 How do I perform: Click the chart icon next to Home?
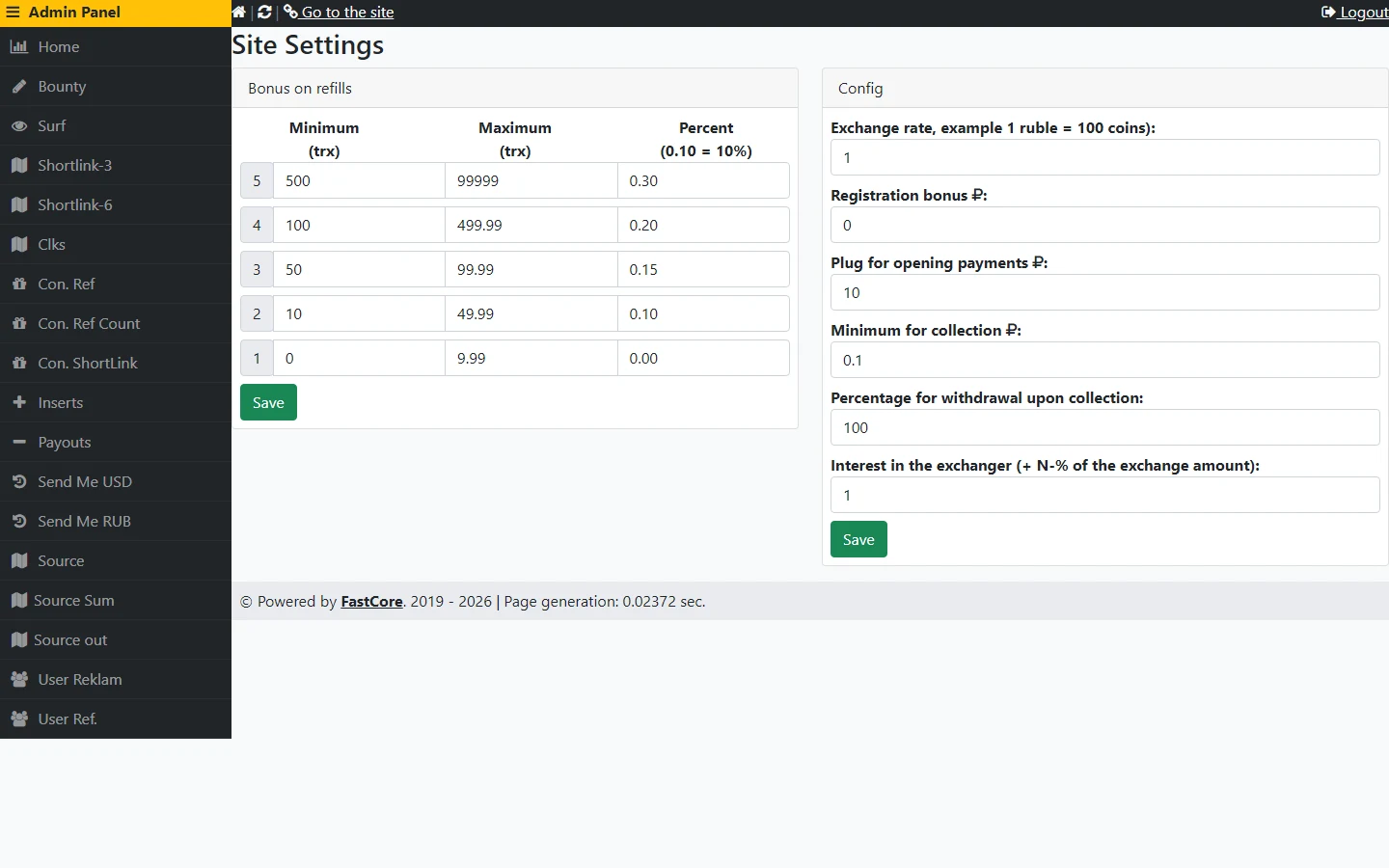[19, 46]
